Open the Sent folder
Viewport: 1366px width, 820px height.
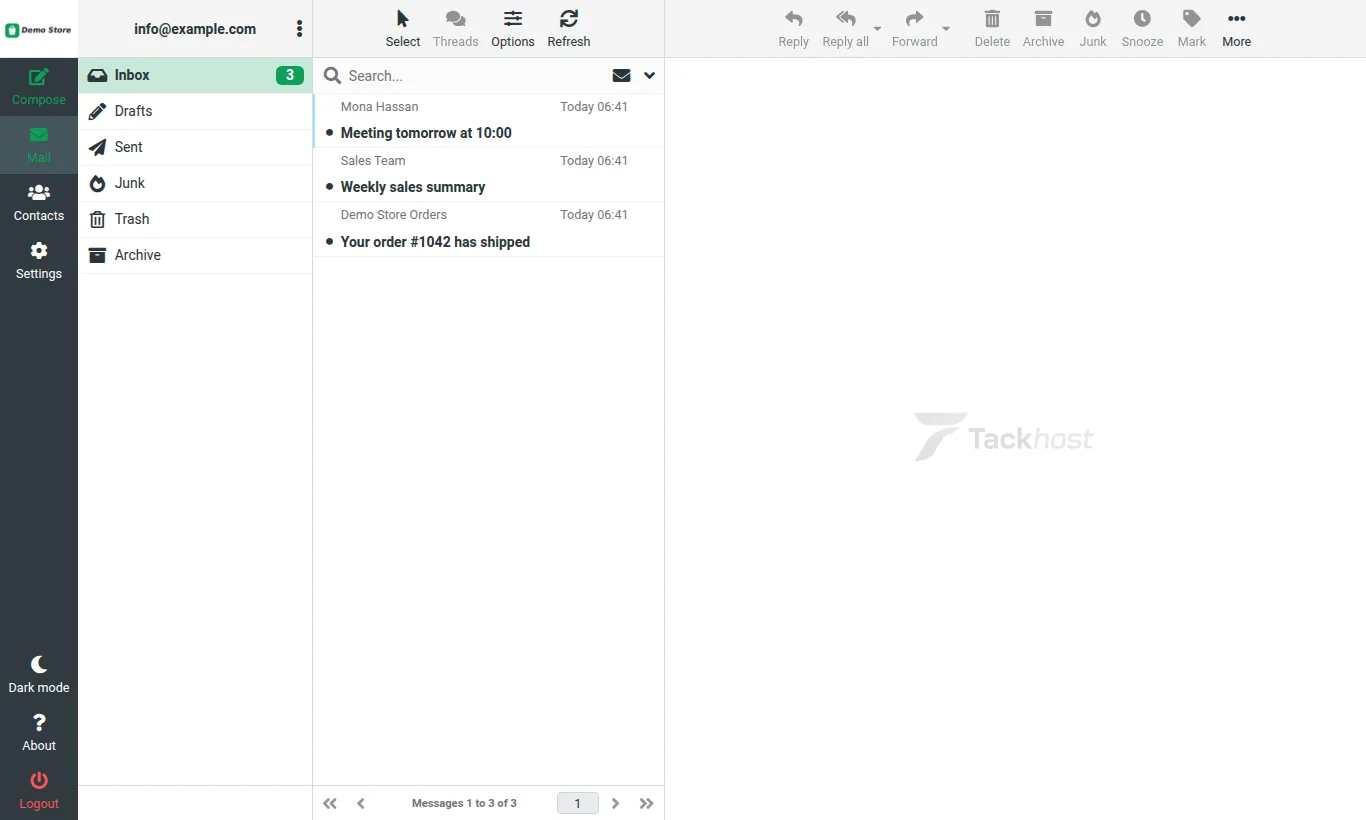point(195,147)
